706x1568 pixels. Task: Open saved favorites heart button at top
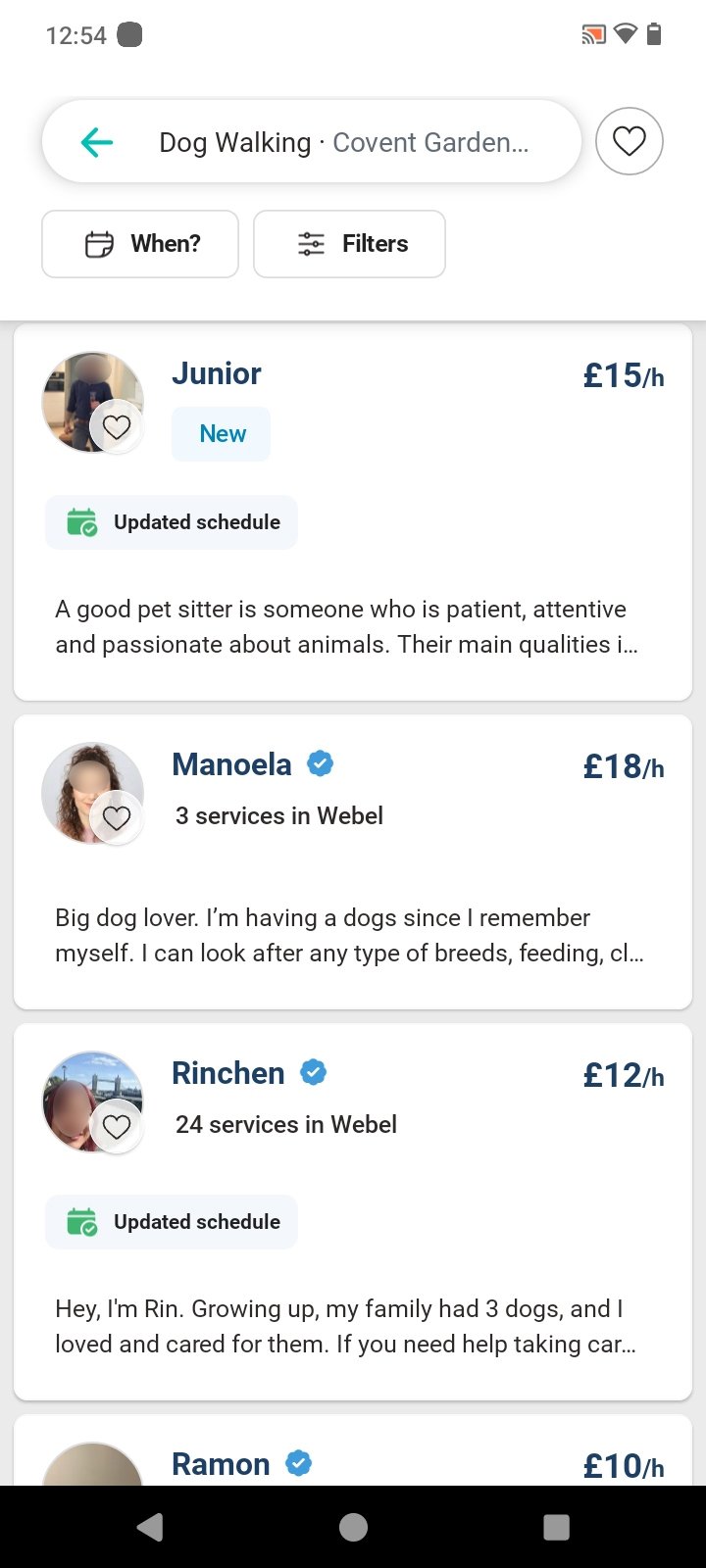pyautogui.click(x=629, y=141)
